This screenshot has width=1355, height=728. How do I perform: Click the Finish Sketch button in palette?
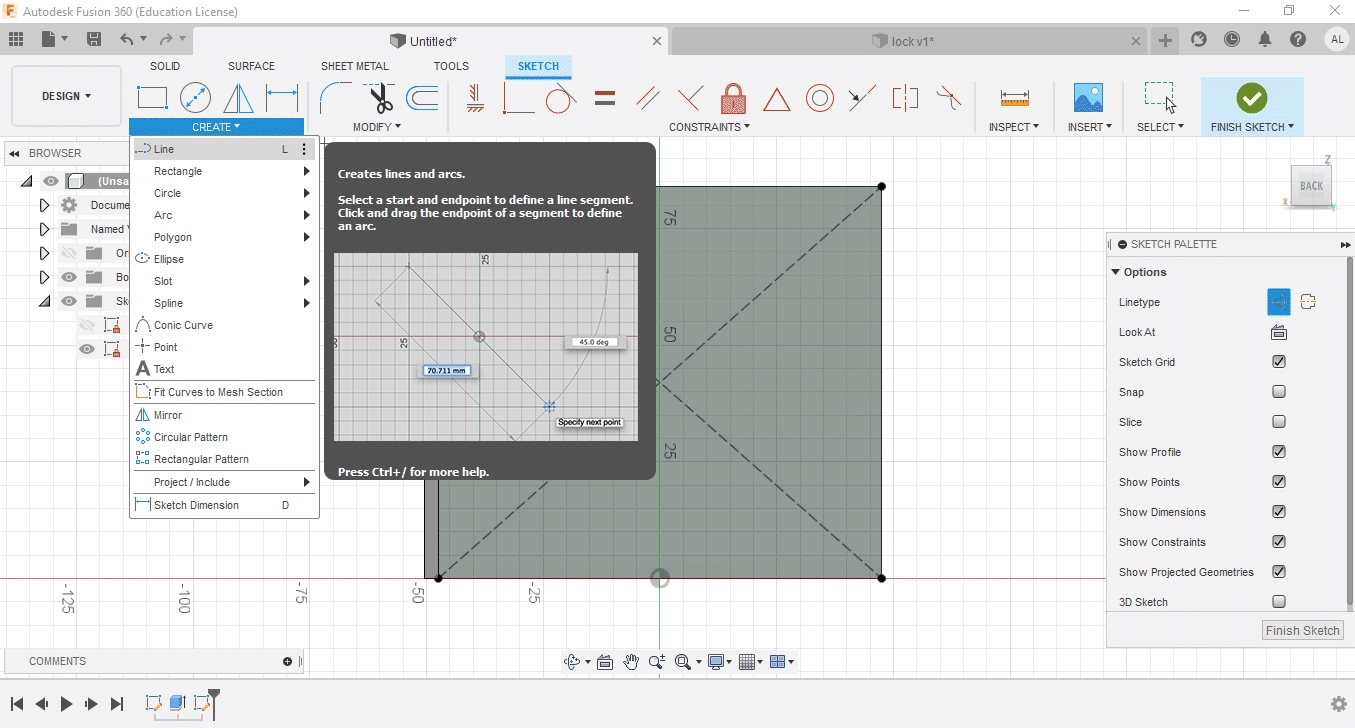point(1302,630)
